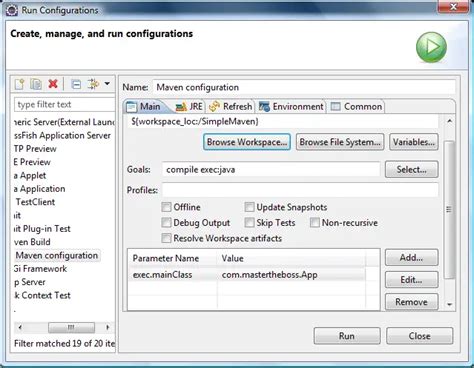Screen dimensions: 474x368
Task: Remove the selected parameter button
Action: tap(412, 302)
